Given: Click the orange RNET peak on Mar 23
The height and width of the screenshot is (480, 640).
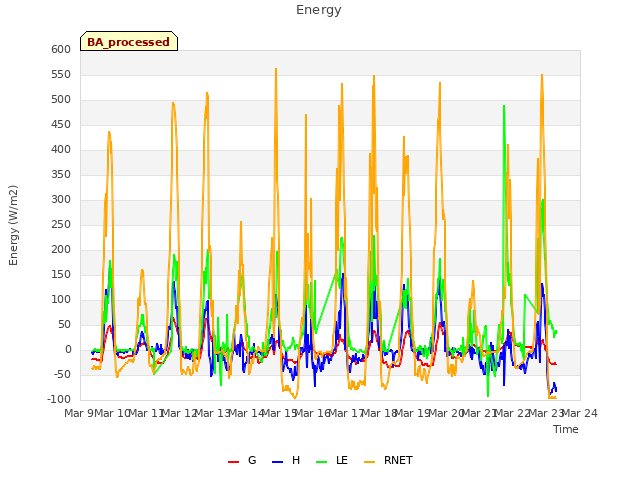Looking at the screenshot, I should [542, 76].
